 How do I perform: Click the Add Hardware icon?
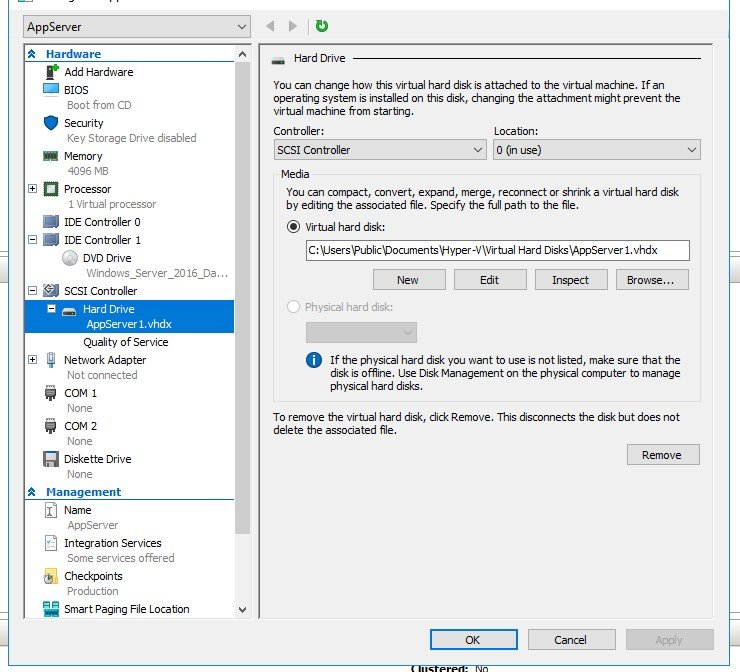pyautogui.click(x=51, y=72)
